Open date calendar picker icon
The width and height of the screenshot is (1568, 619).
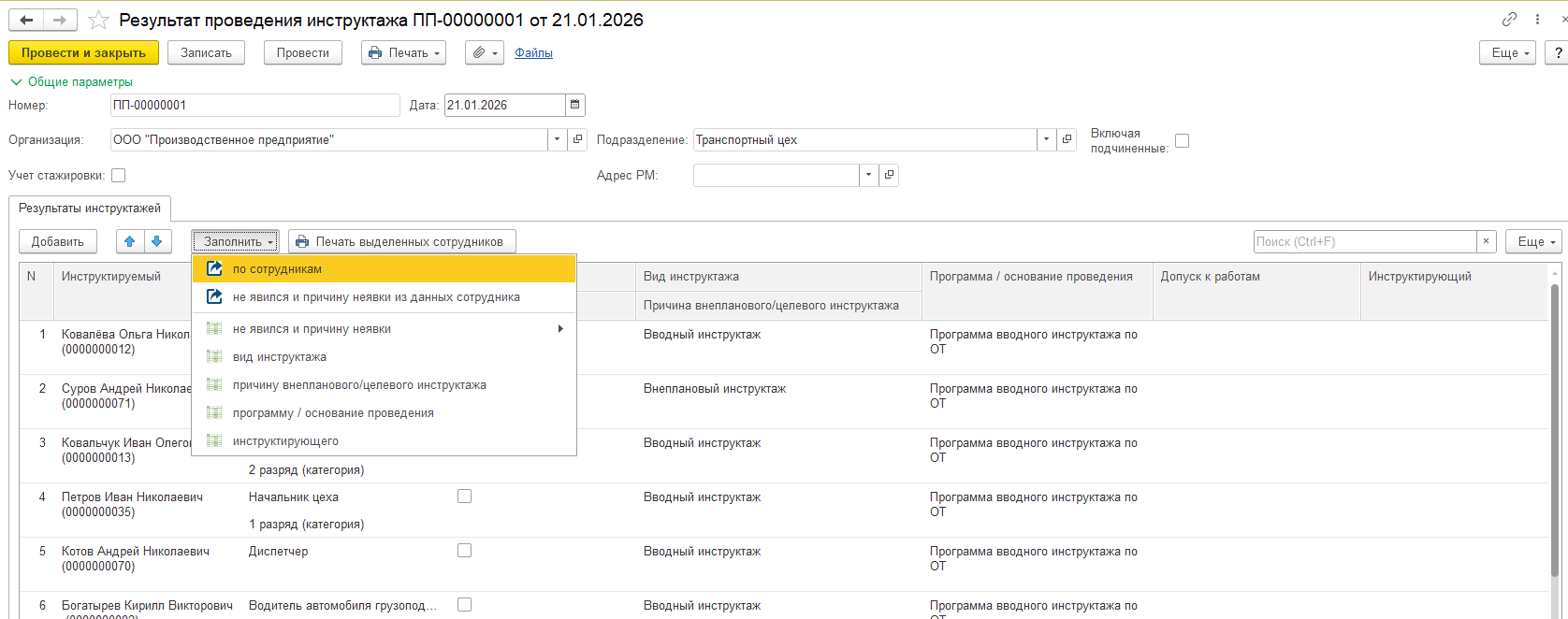coord(575,105)
